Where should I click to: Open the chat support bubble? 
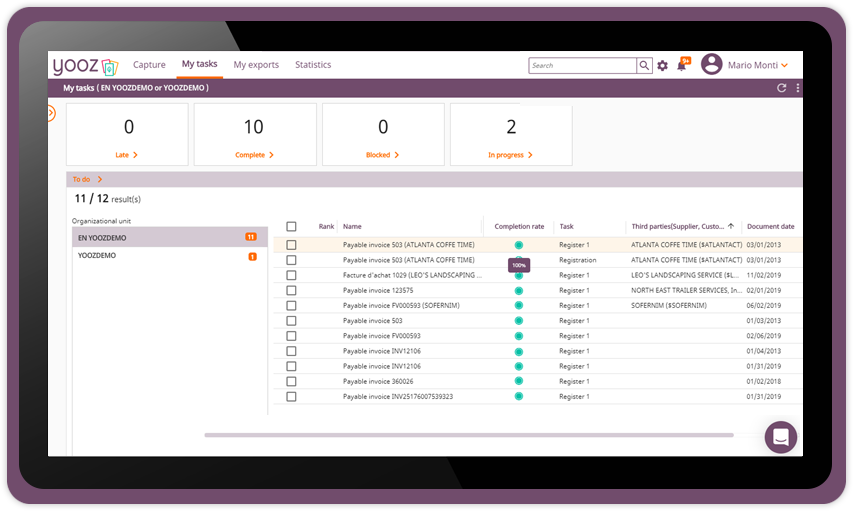(x=781, y=437)
